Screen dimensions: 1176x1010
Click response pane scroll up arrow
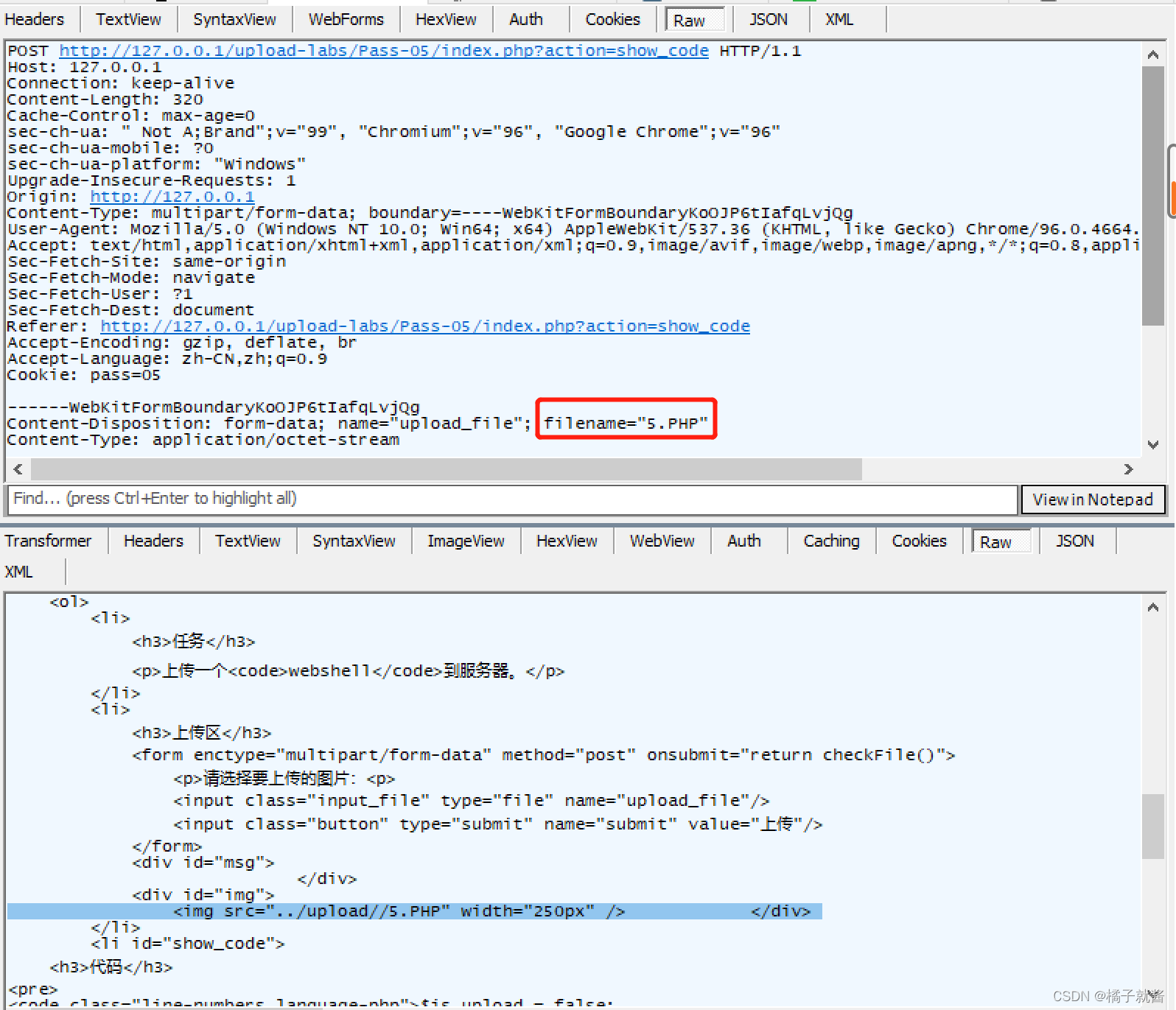pos(1153,608)
